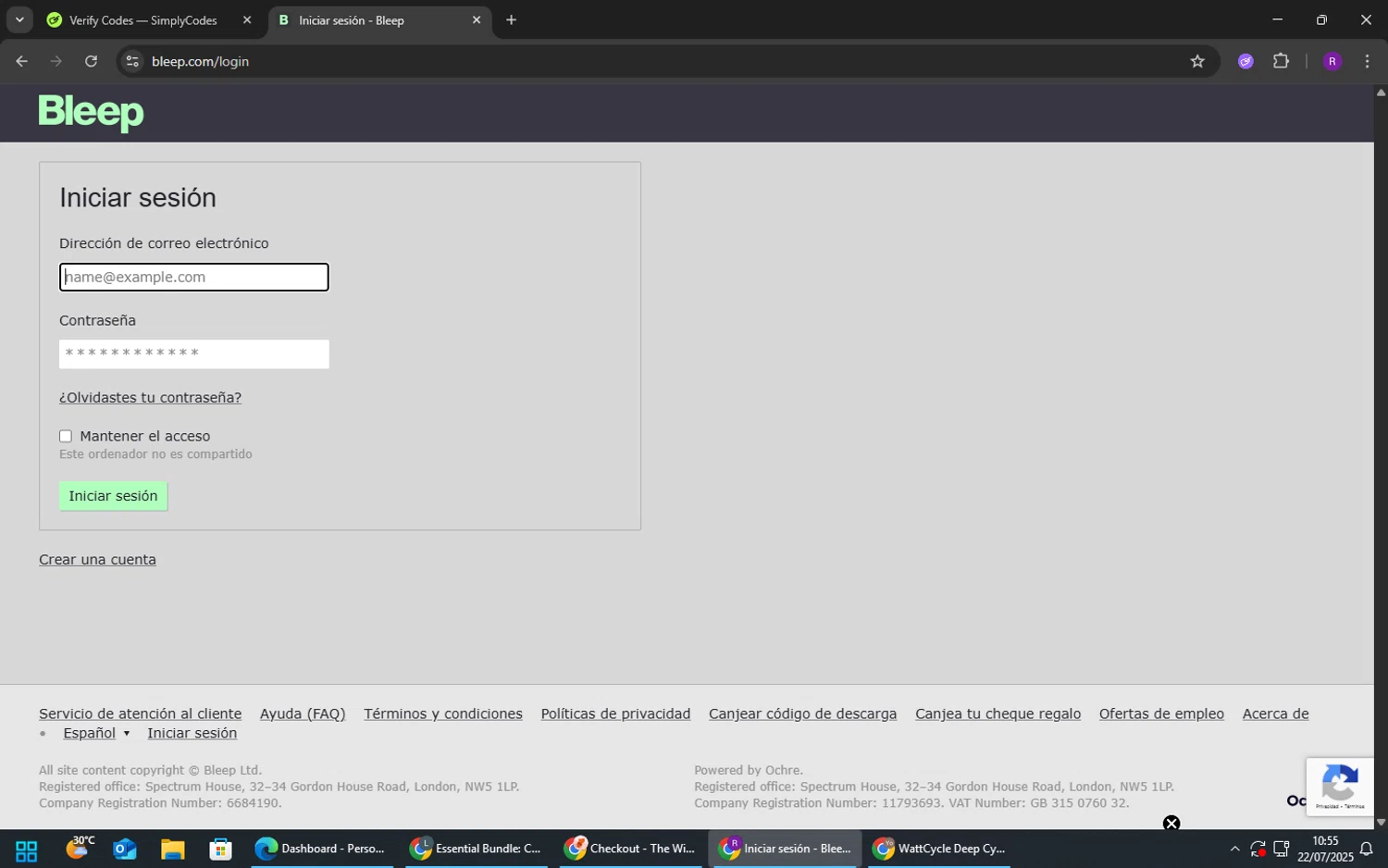Open Outlook from the taskbar
Viewport: 1388px width, 868px height.
tap(125, 849)
